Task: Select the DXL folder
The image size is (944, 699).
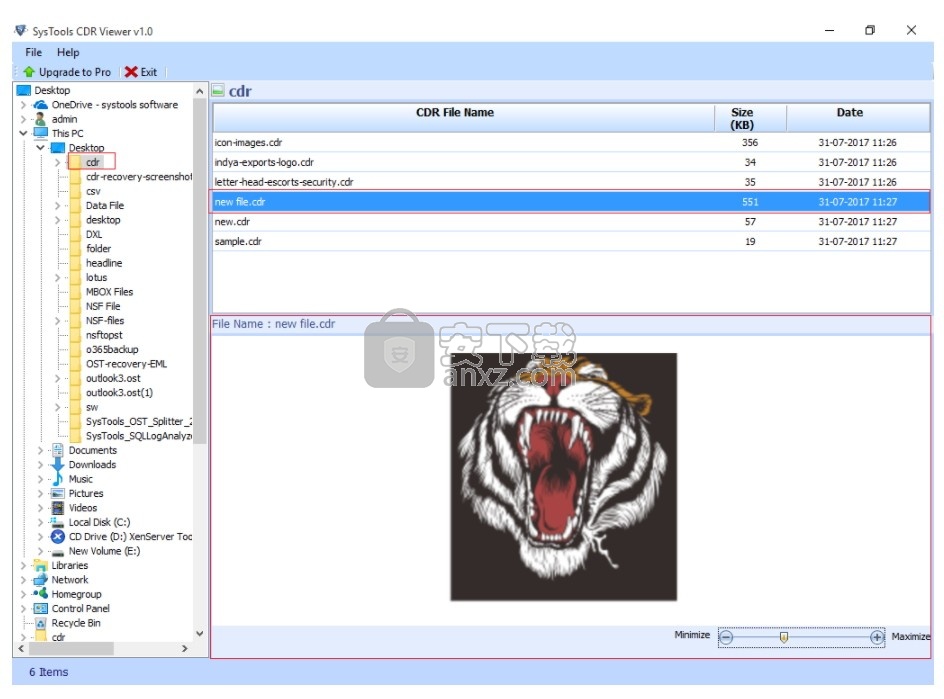Action: 93,234
